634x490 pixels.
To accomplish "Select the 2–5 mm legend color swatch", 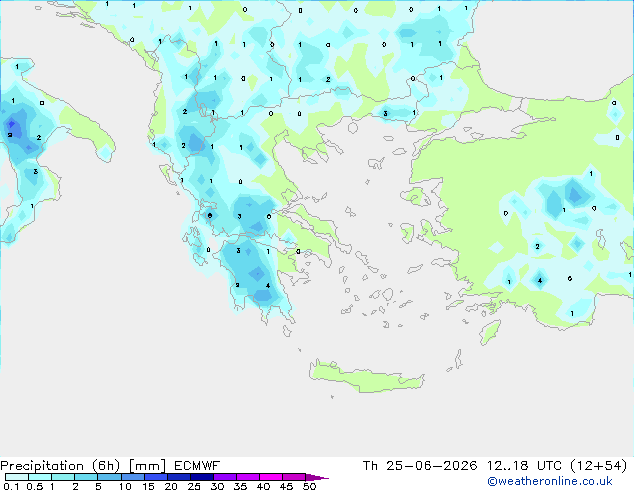I will tap(86, 477).
